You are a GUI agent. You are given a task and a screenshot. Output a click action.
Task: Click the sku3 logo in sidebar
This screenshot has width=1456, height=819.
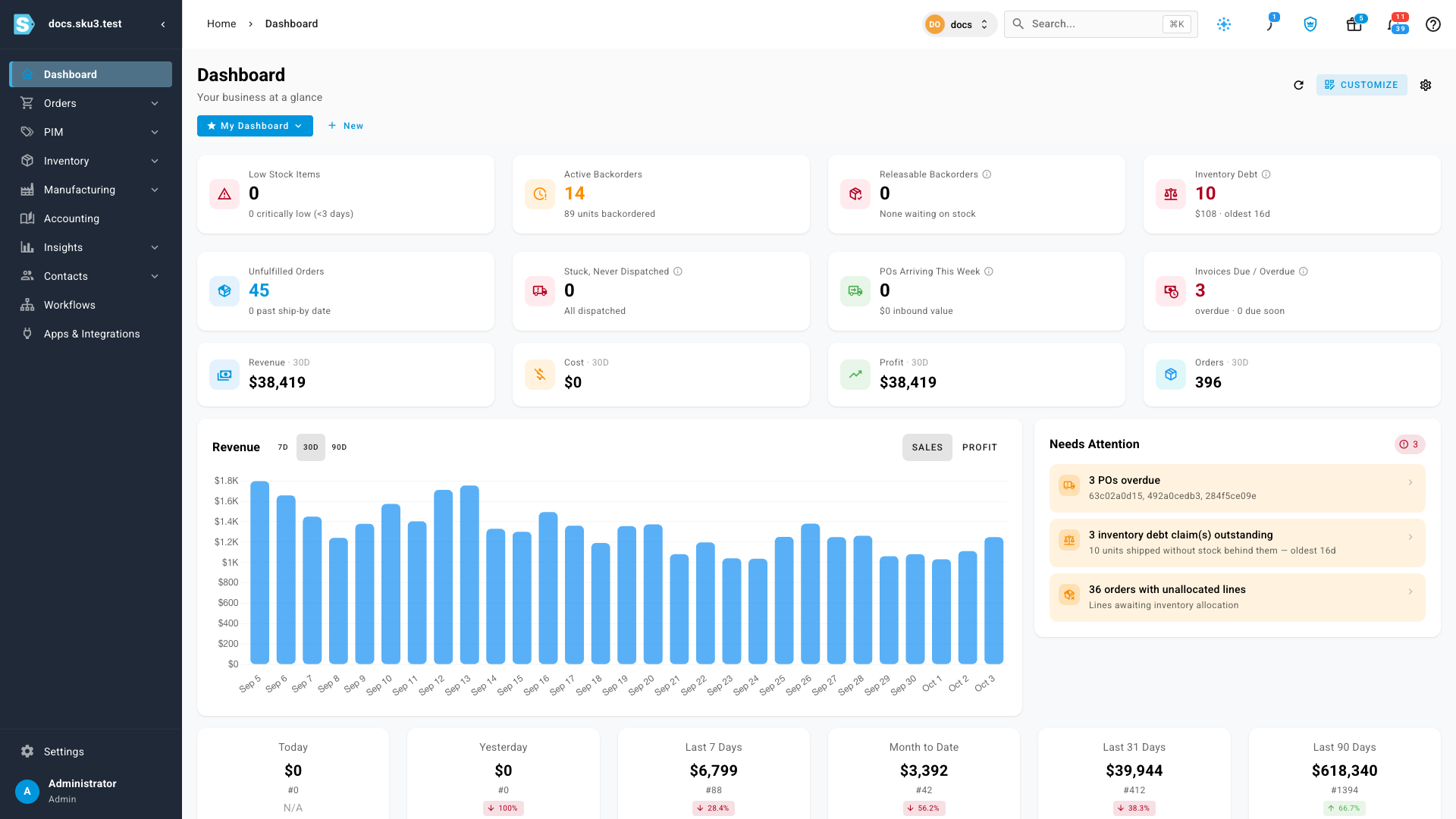pos(24,24)
